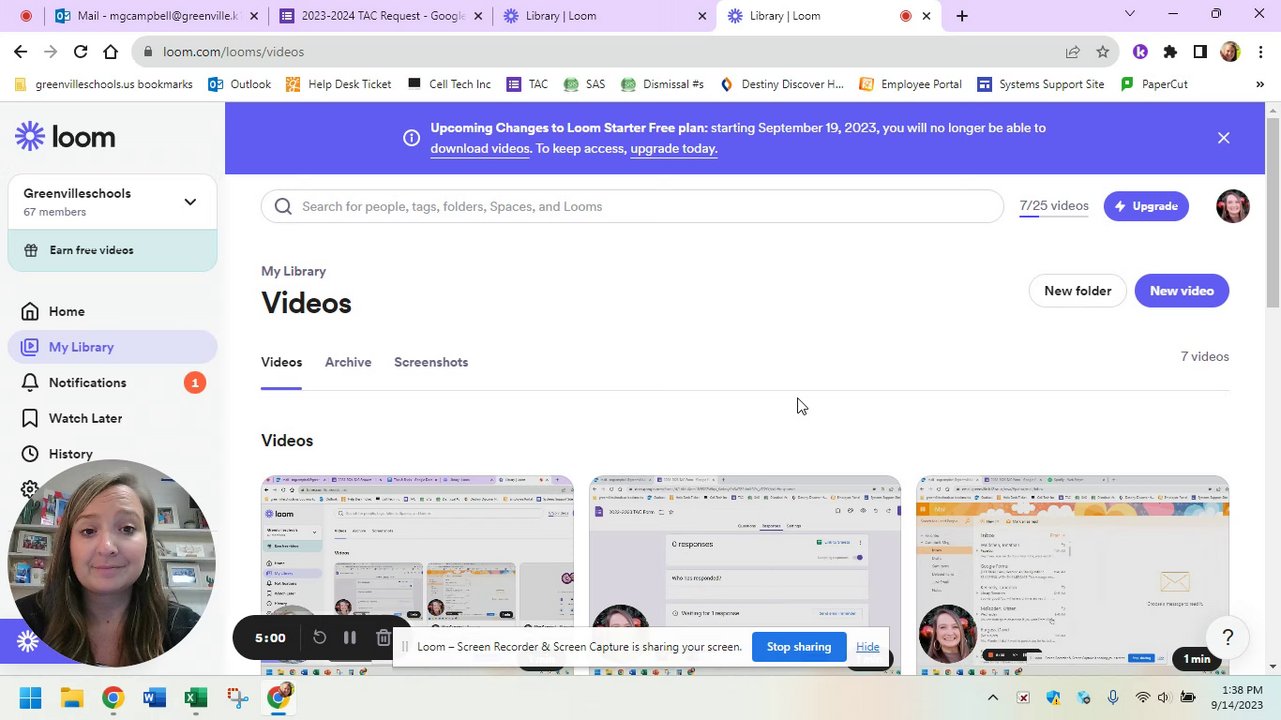The width and height of the screenshot is (1281, 720).
Task: Open the Help Desk Ticket bookmark
Action: point(338,84)
